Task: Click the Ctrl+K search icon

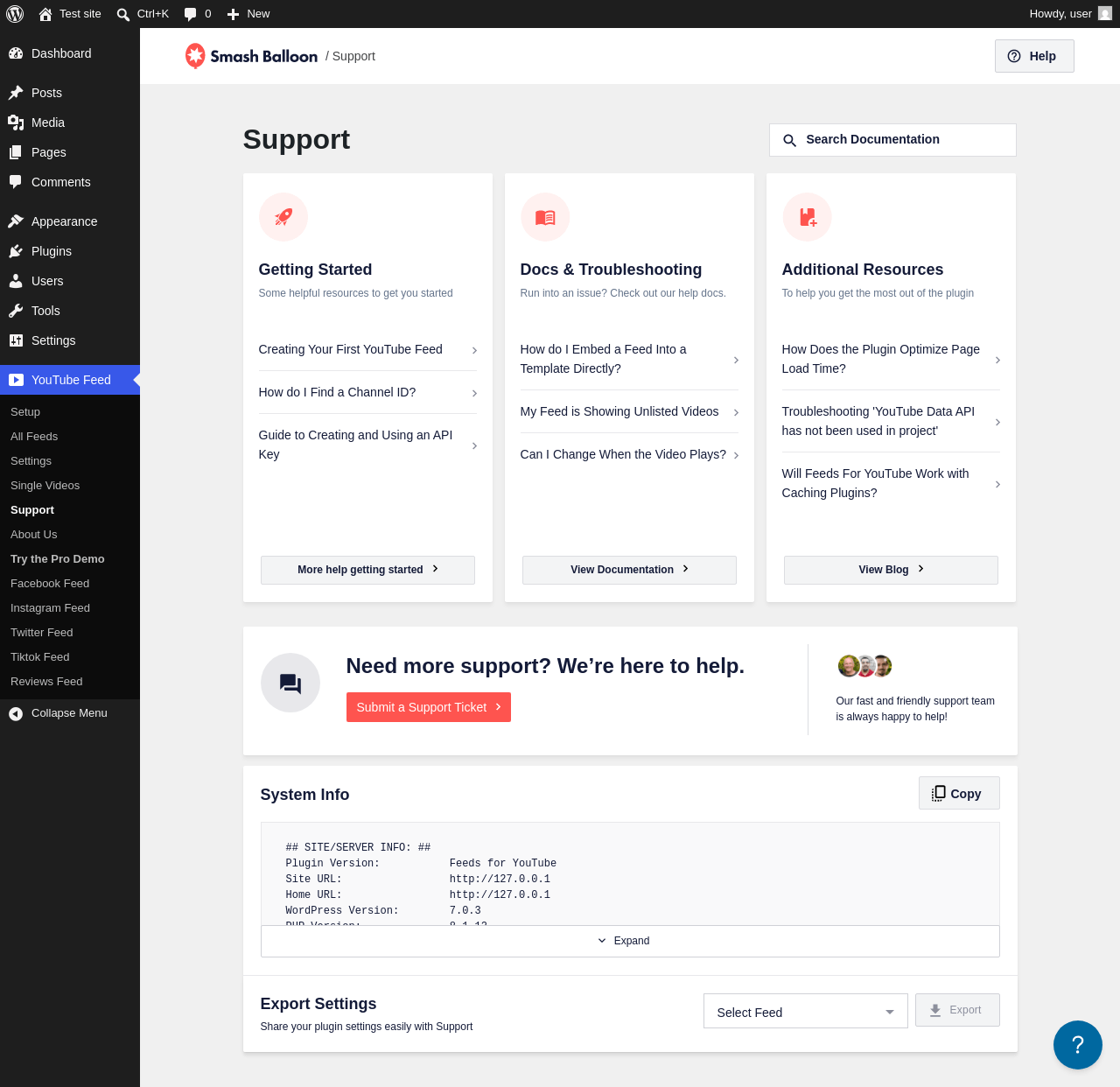Action: click(123, 15)
